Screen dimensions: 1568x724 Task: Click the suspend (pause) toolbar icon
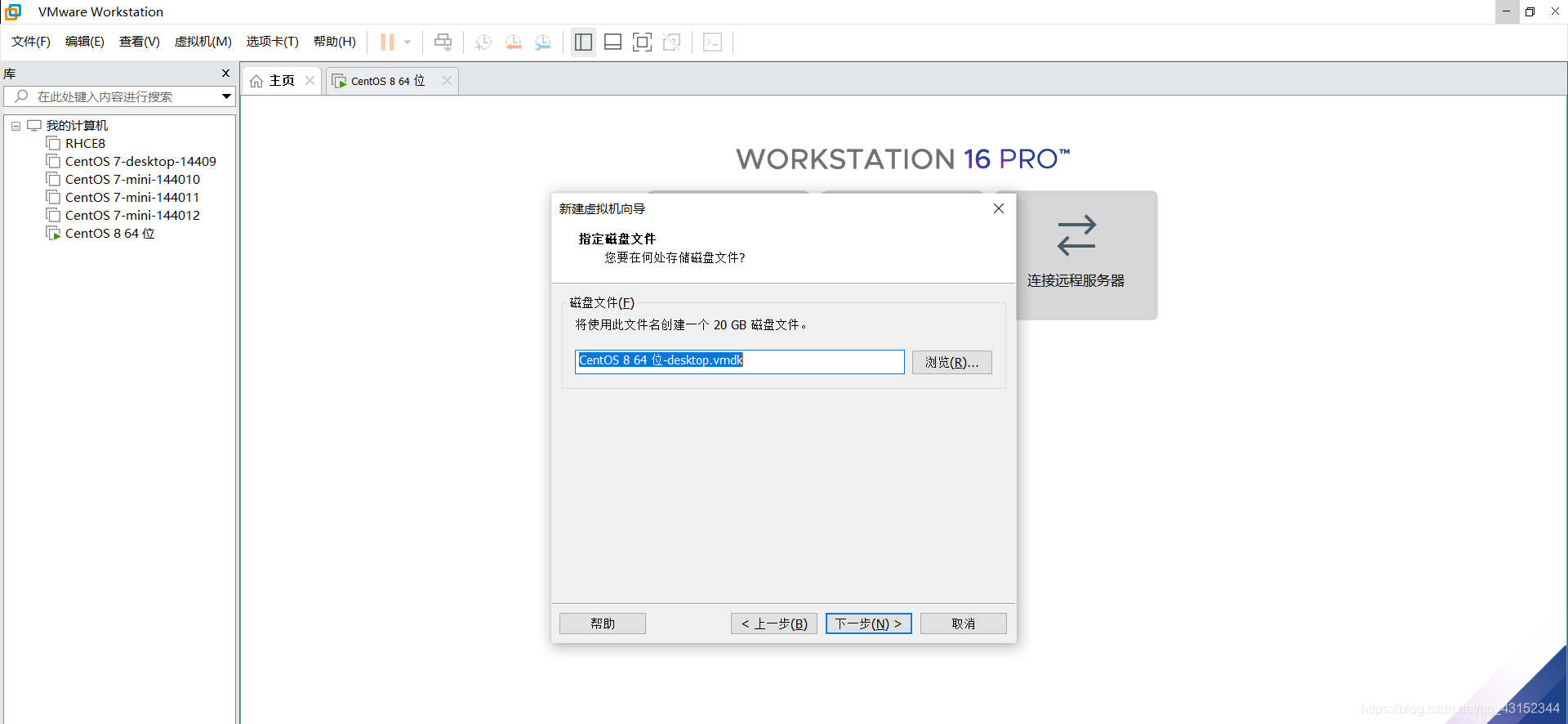click(387, 42)
